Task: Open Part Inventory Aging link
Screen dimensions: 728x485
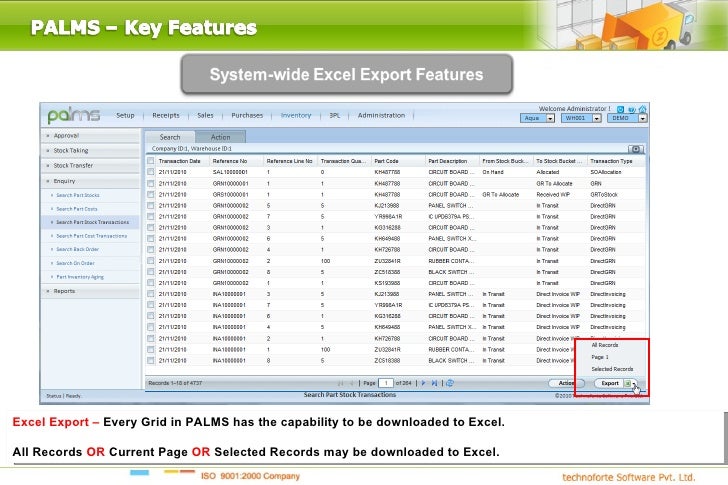Action: (80, 277)
